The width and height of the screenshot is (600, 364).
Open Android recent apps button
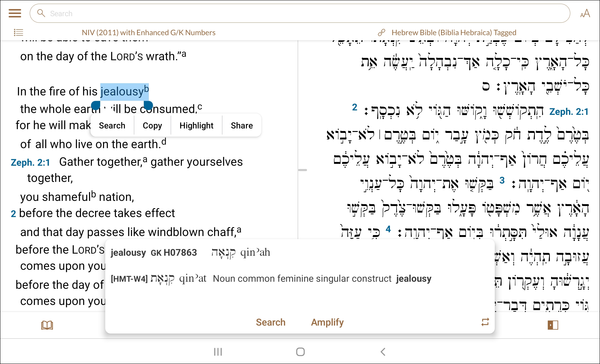click(218, 352)
